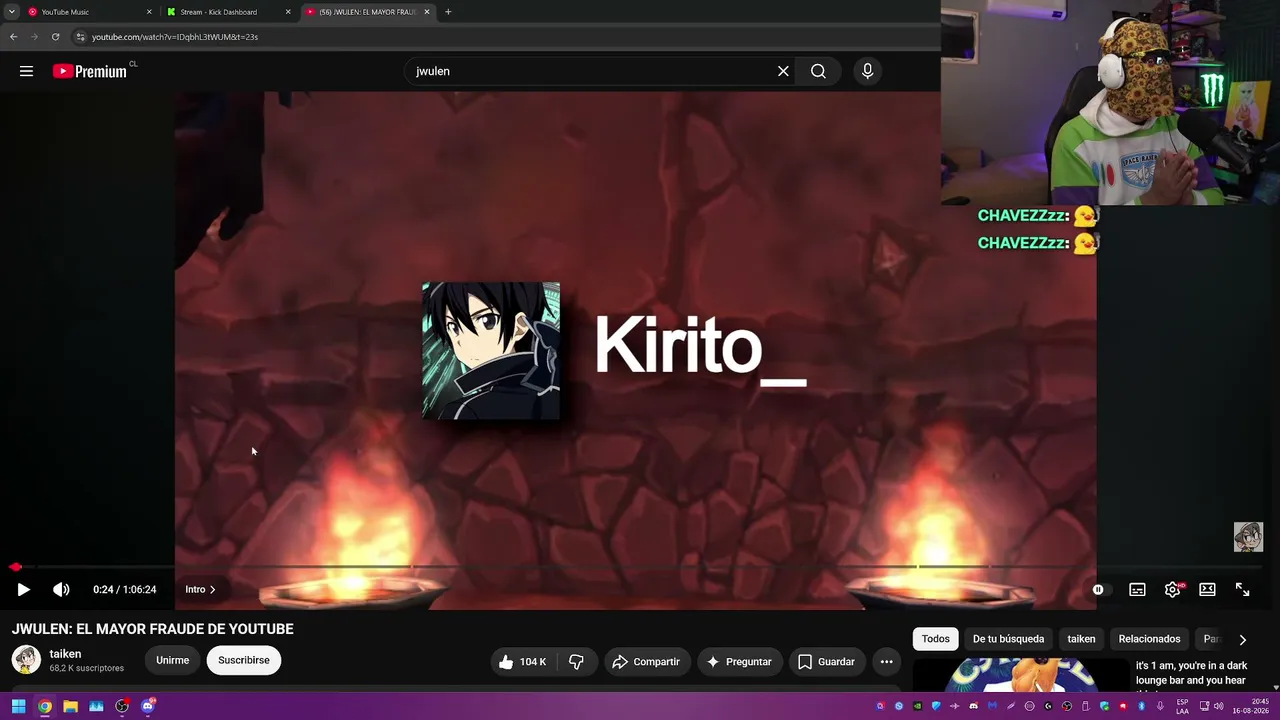
Task: View site information icon in address bar
Action: [x=81, y=37]
